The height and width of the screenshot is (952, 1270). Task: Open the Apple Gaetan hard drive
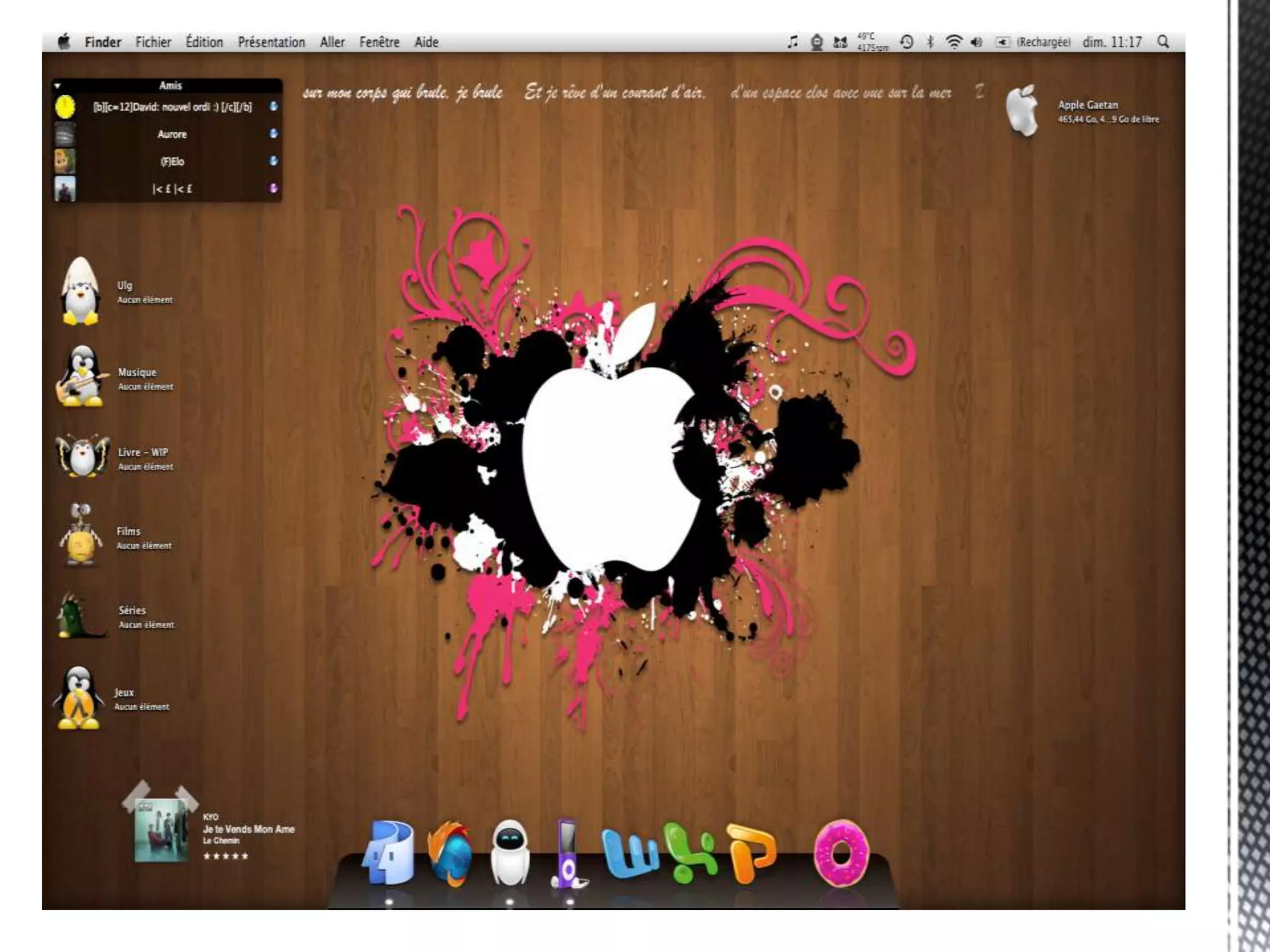[1022, 110]
